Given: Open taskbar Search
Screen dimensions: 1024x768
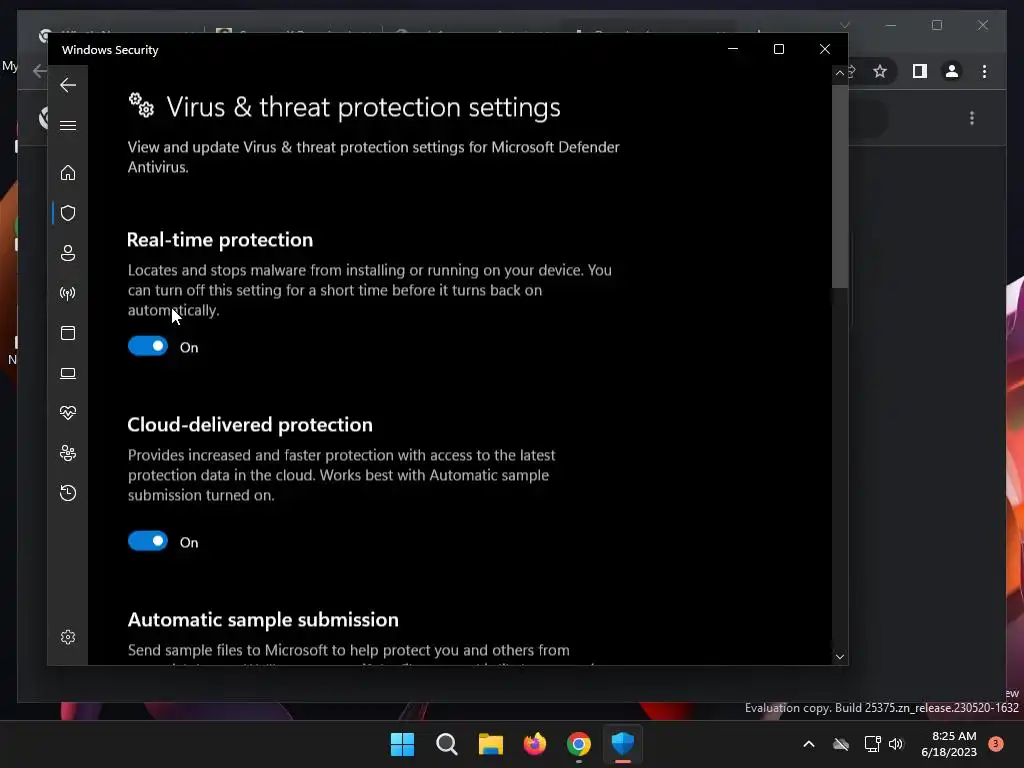Looking at the screenshot, I should (447, 744).
